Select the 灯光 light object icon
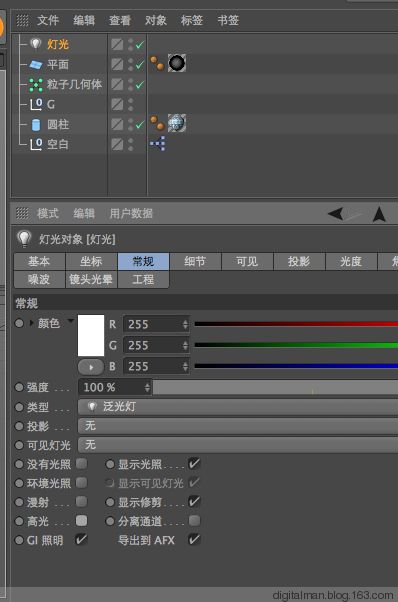The image size is (398, 602). (x=36, y=44)
